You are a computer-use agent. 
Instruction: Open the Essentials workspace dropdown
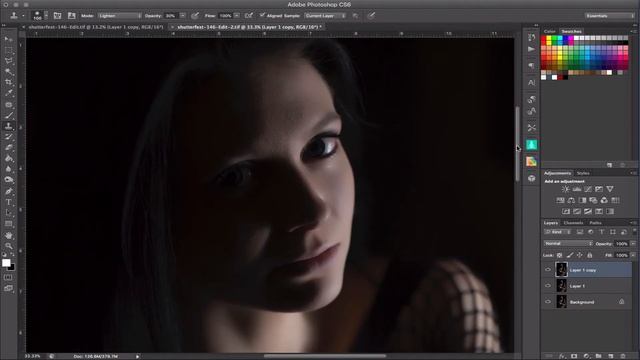click(x=609, y=16)
